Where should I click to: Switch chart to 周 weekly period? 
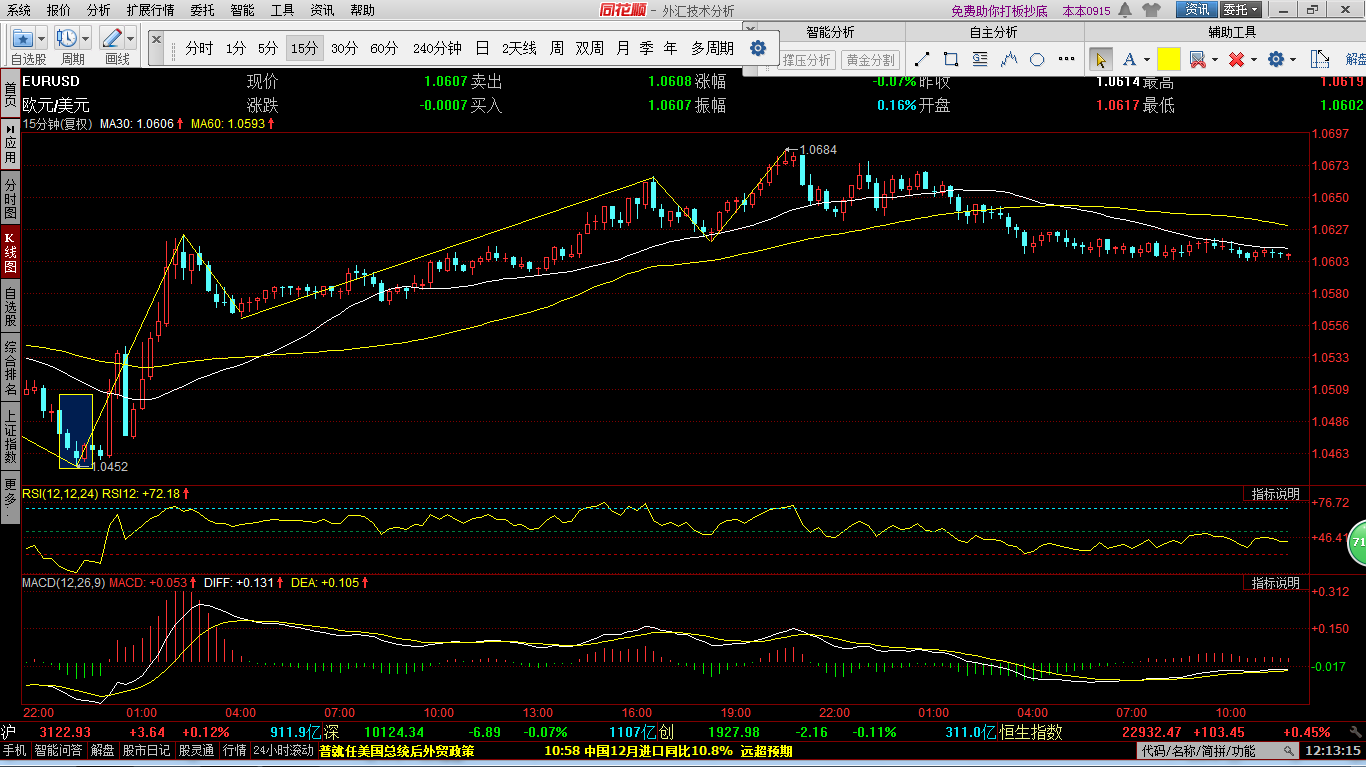tap(556, 48)
